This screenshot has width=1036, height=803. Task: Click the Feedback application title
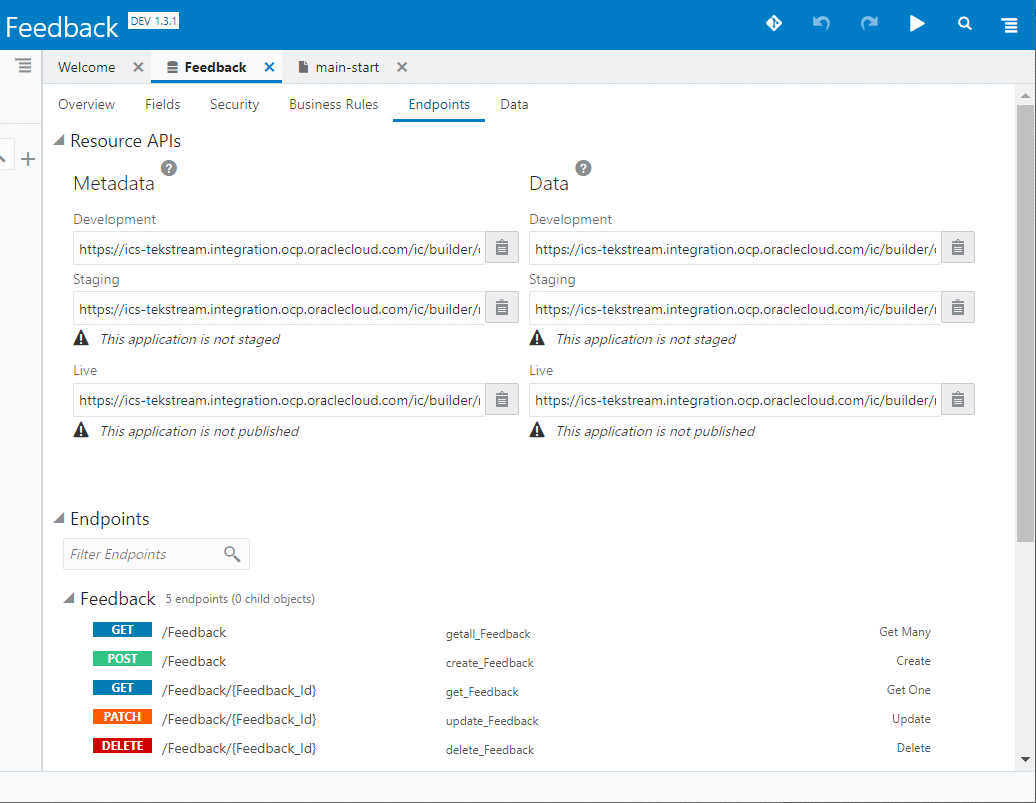coord(62,27)
